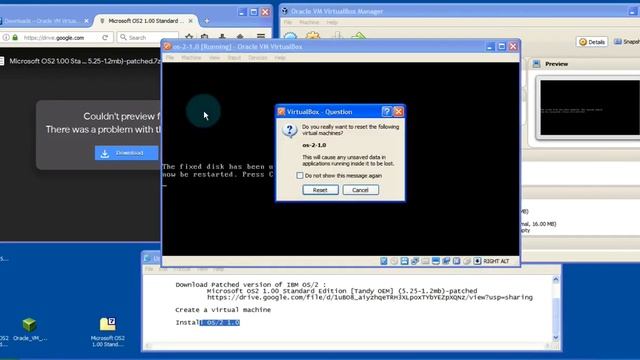Click the Oracle_VM_ installer desktop icon

tap(29, 330)
